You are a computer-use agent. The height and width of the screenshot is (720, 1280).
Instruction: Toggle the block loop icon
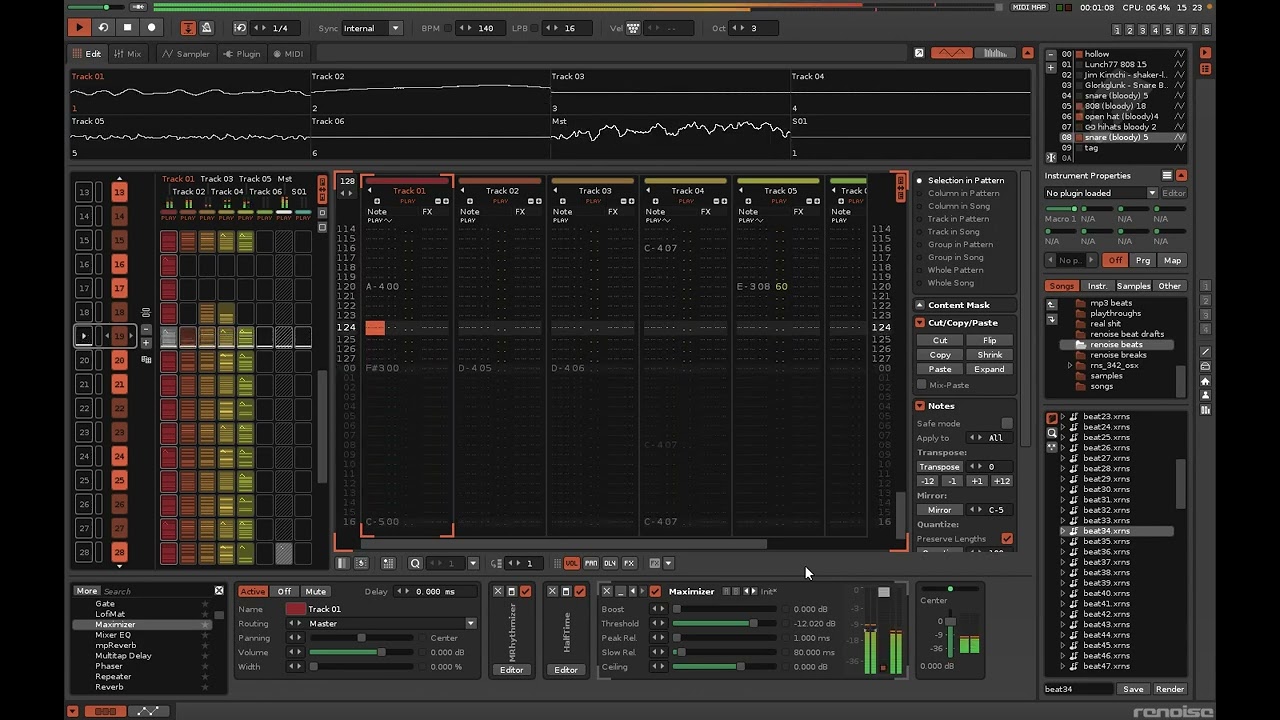coord(240,28)
